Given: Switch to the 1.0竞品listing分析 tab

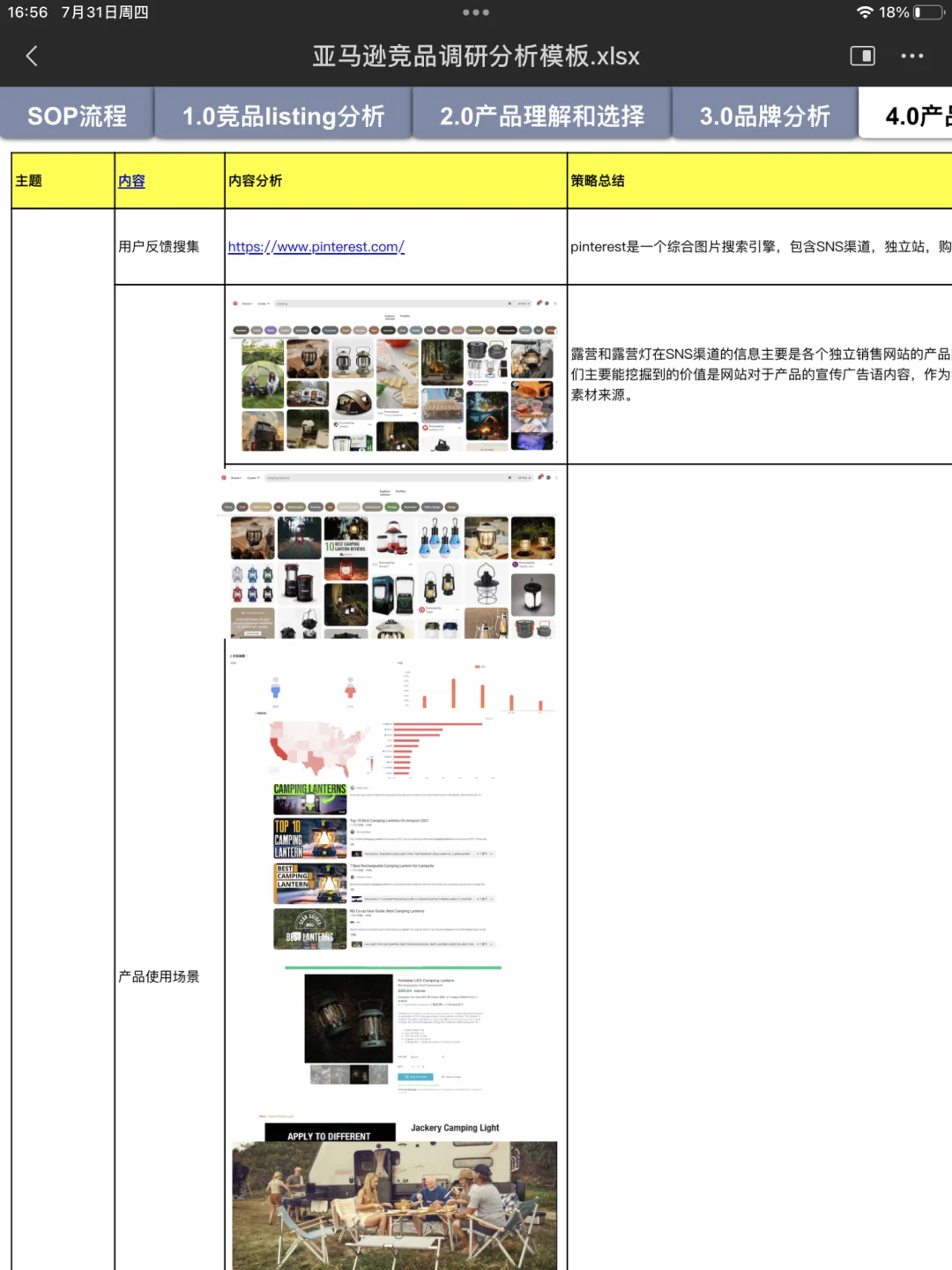Looking at the screenshot, I should (283, 116).
